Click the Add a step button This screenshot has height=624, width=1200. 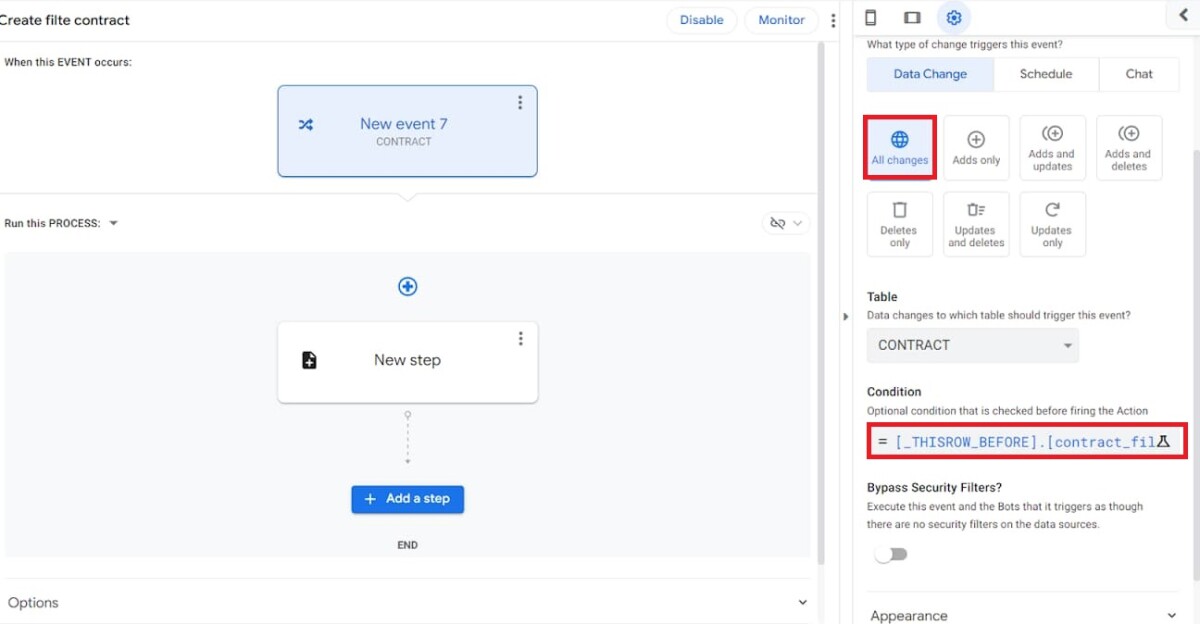407,499
